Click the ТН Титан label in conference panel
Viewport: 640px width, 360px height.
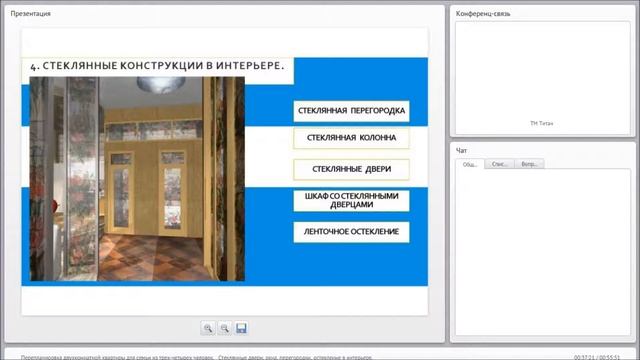click(542, 123)
